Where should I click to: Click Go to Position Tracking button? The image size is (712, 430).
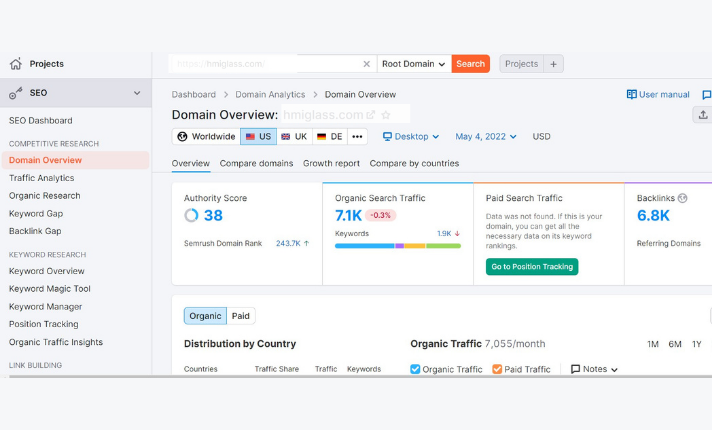(532, 267)
